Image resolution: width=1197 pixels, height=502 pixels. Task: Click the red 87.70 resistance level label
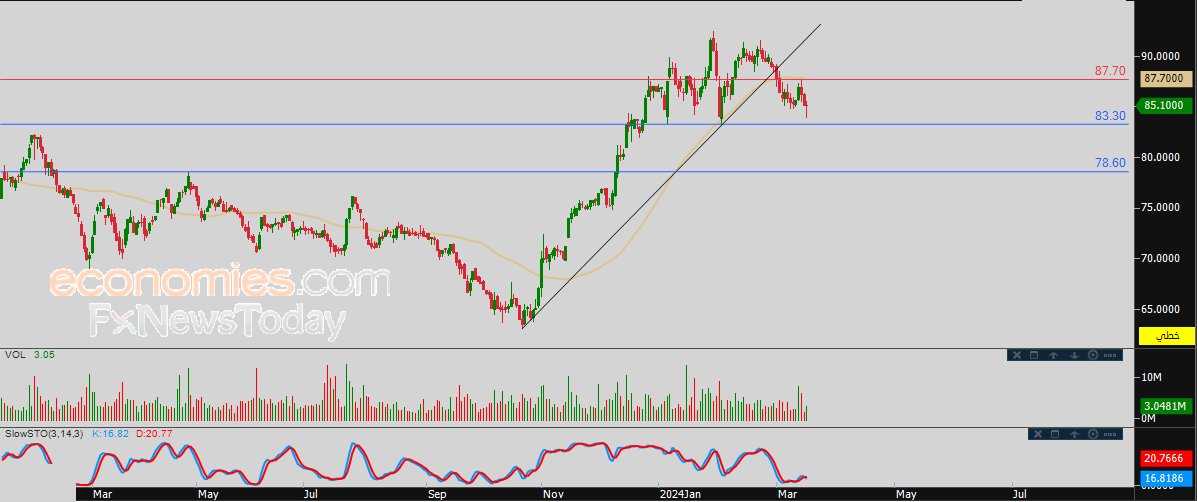click(x=1110, y=71)
